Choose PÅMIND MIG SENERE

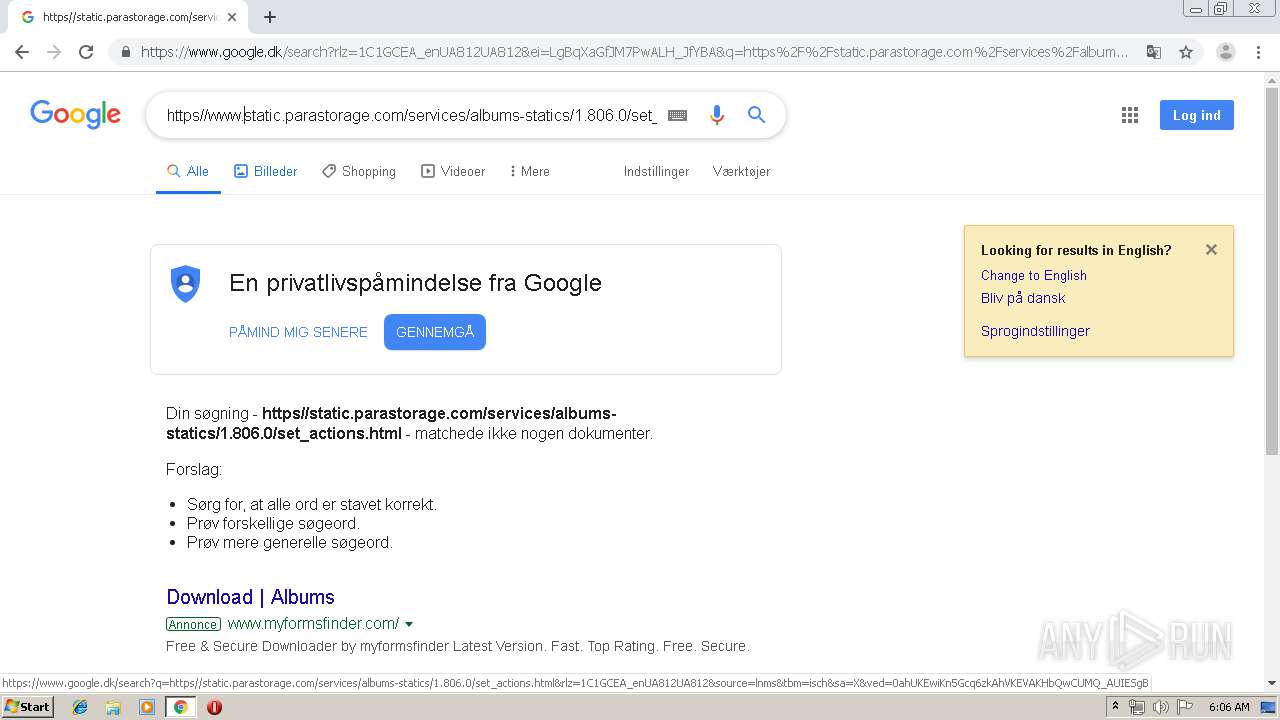click(x=298, y=332)
